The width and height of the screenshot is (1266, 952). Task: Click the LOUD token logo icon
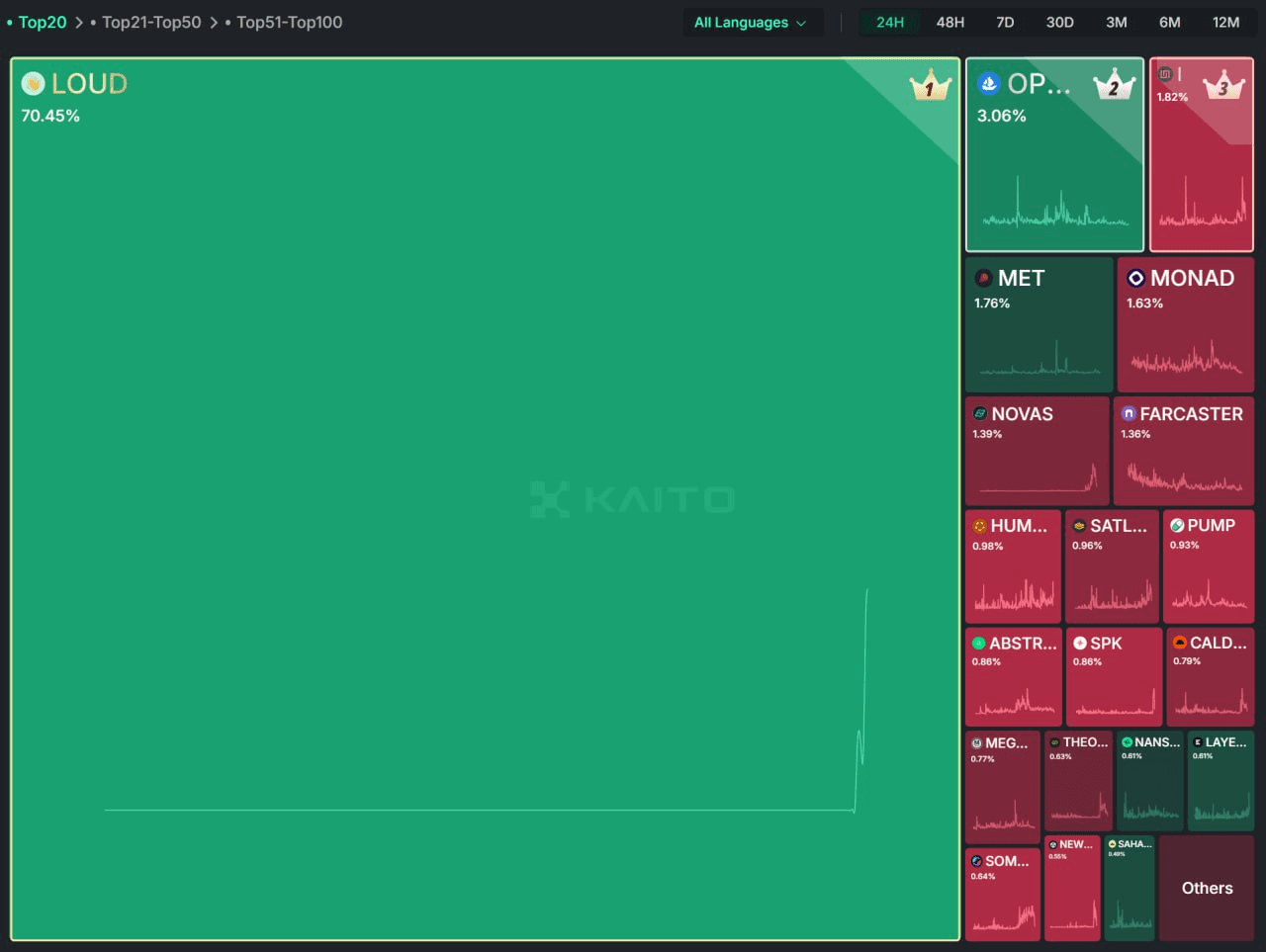[x=33, y=83]
